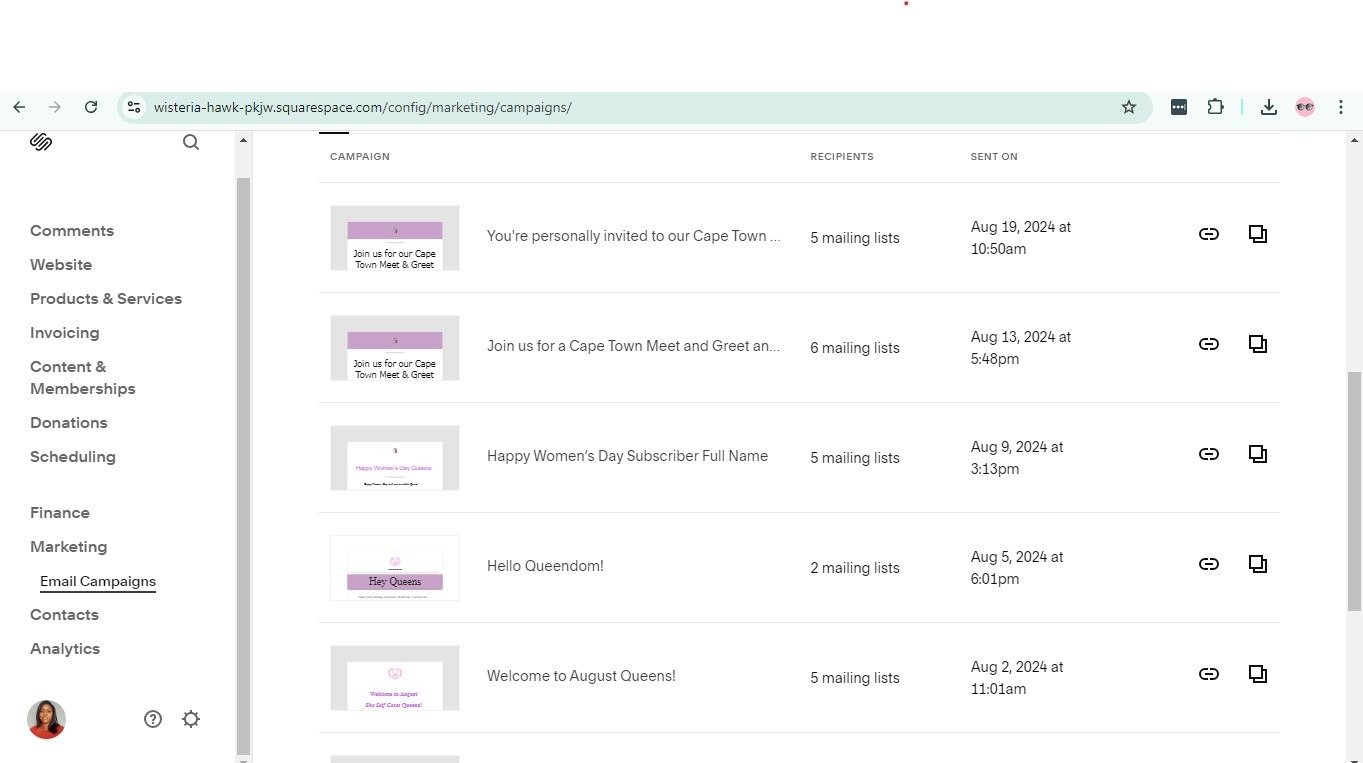Open the Marketing section in sidebar
1363x763 pixels.
[68, 547]
